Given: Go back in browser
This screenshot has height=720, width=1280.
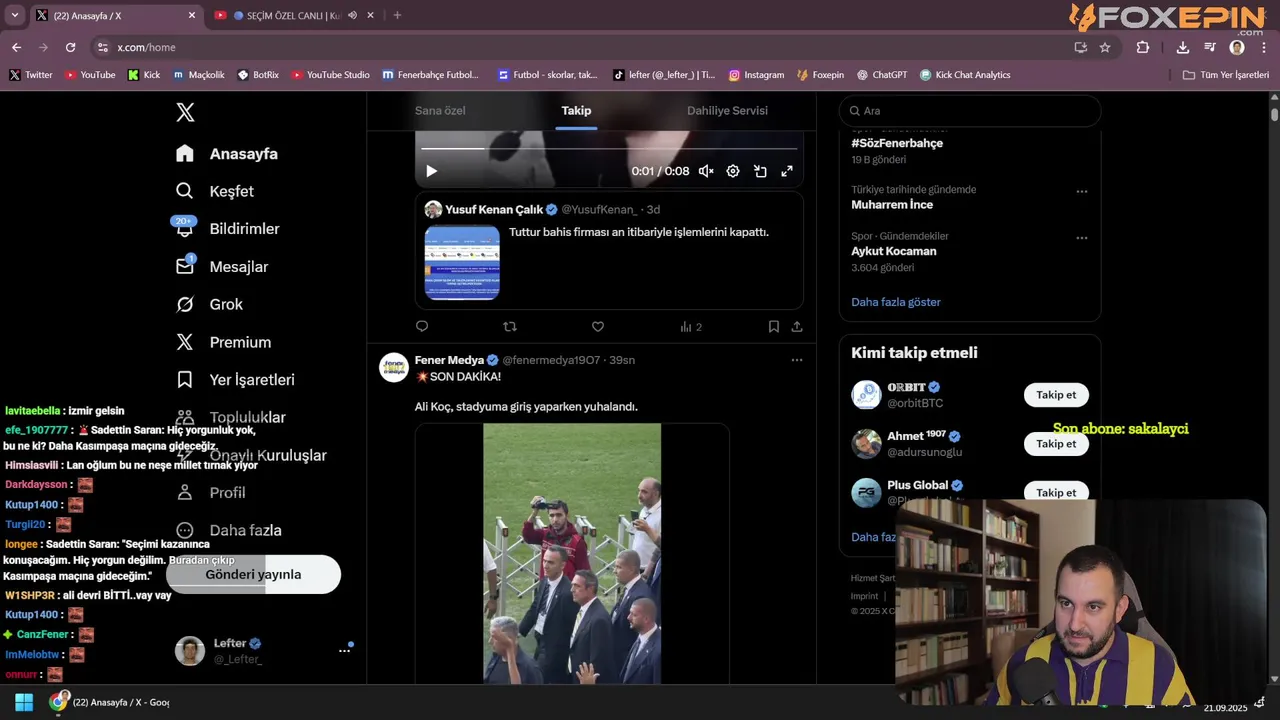Looking at the screenshot, I should tap(16, 47).
